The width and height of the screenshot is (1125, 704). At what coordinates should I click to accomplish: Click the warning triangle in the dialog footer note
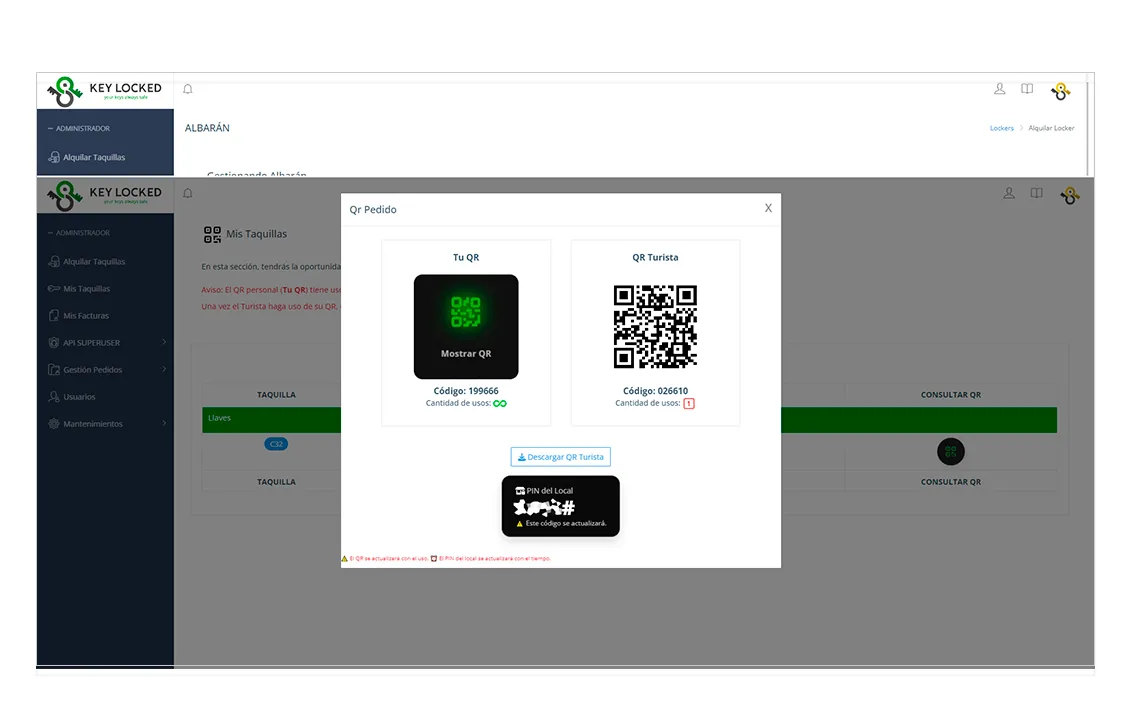[x=344, y=558]
